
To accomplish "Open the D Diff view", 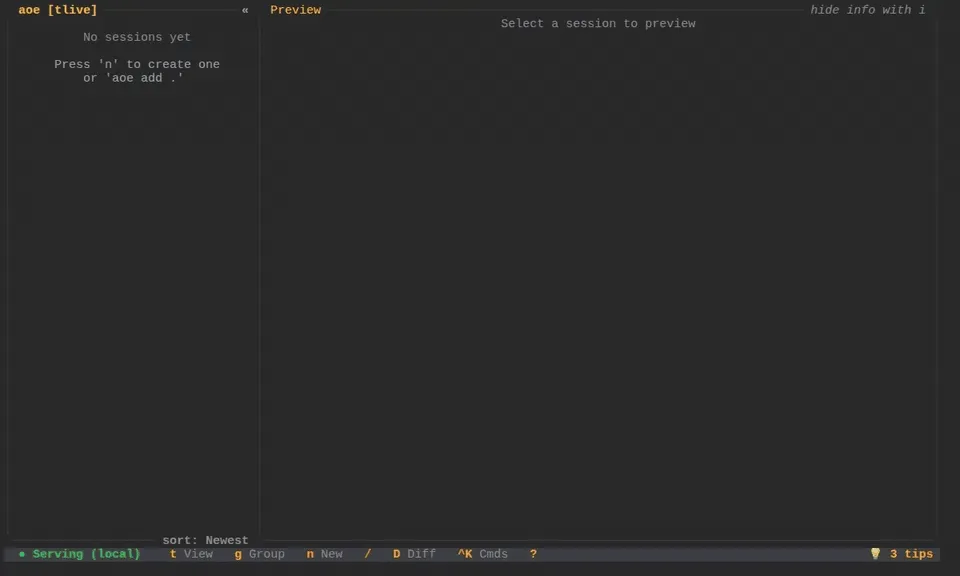I will [x=414, y=554].
